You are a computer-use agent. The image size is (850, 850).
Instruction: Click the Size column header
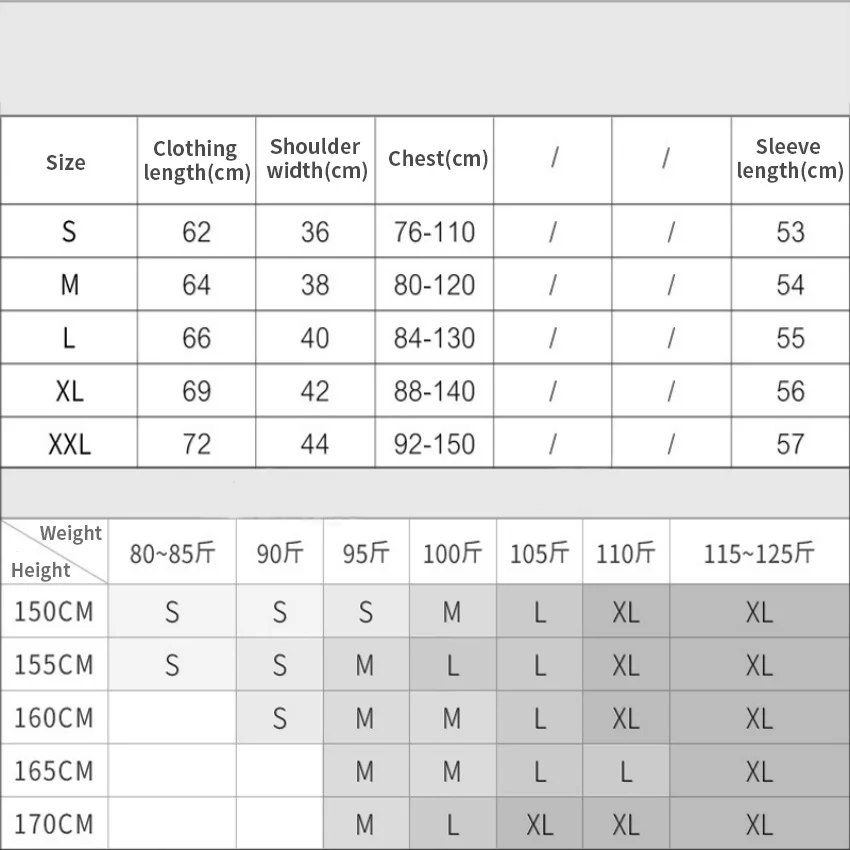tap(66, 163)
